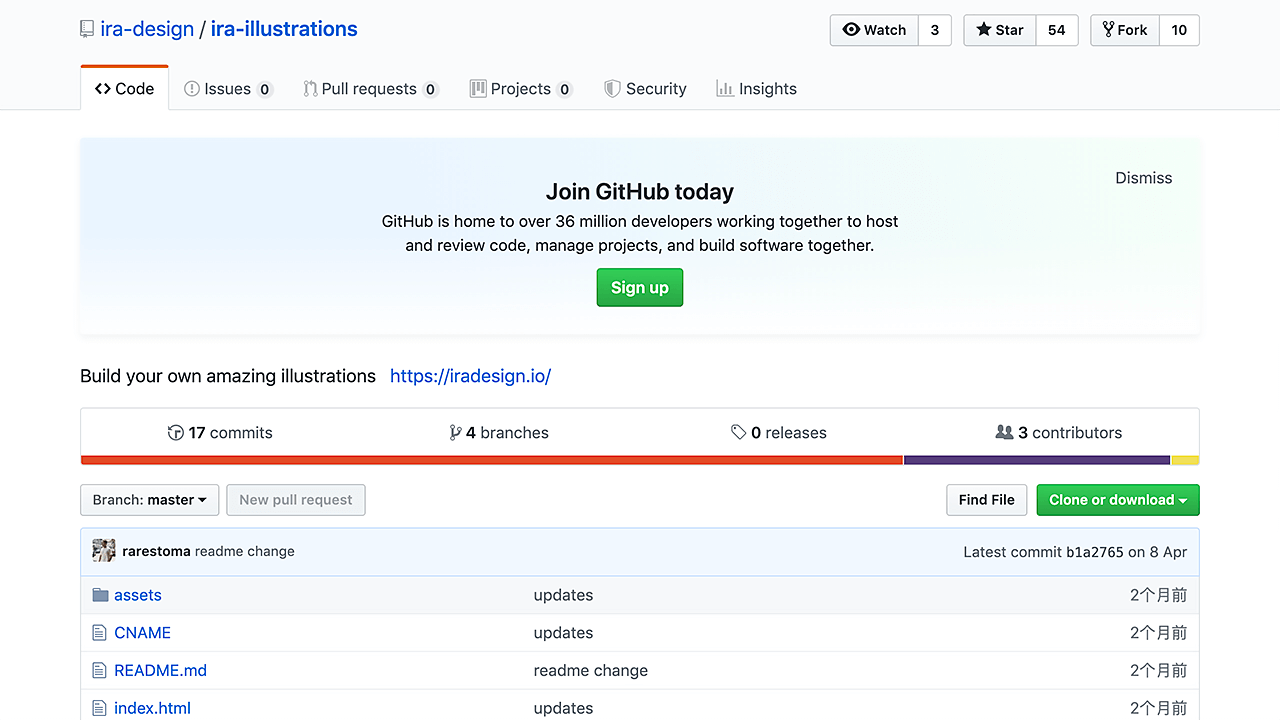Click the language breakdown color bar
The image size is (1280, 720).
[x=640, y=460]
